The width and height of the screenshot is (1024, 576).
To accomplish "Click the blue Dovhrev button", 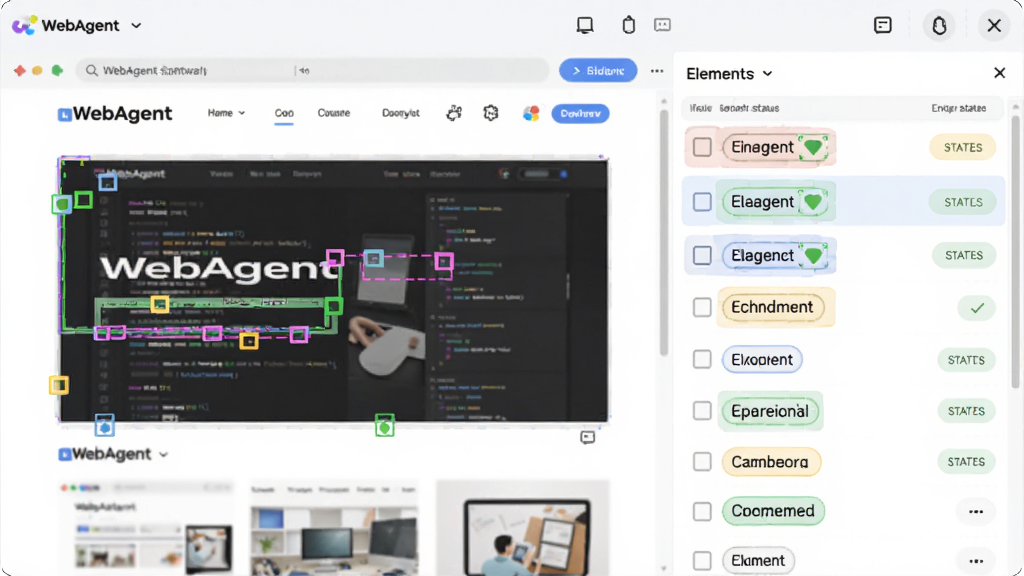I will 580,114.
